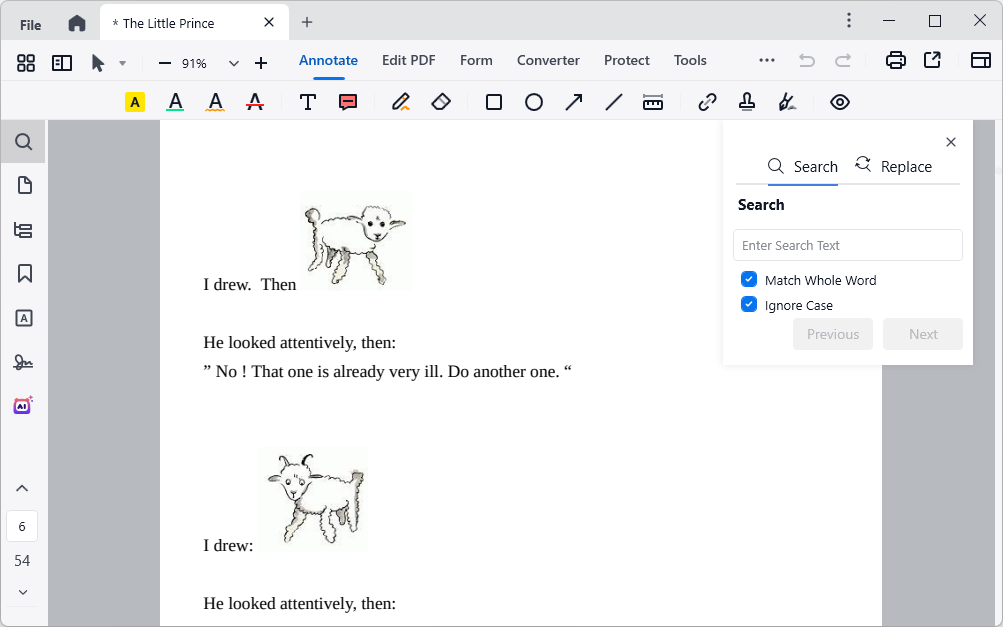Go to next page with down chevron
Screen dimensions: 1003x627
click(x=23, y=592)
